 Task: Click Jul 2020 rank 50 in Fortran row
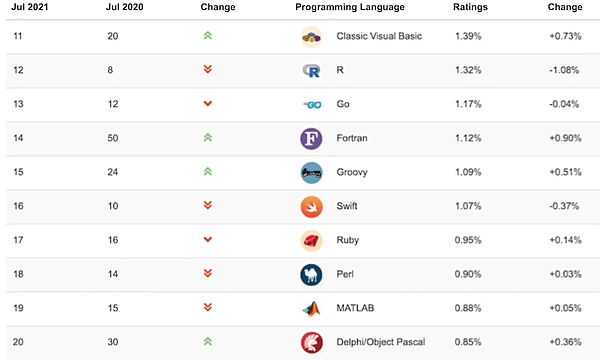point(112,138)
